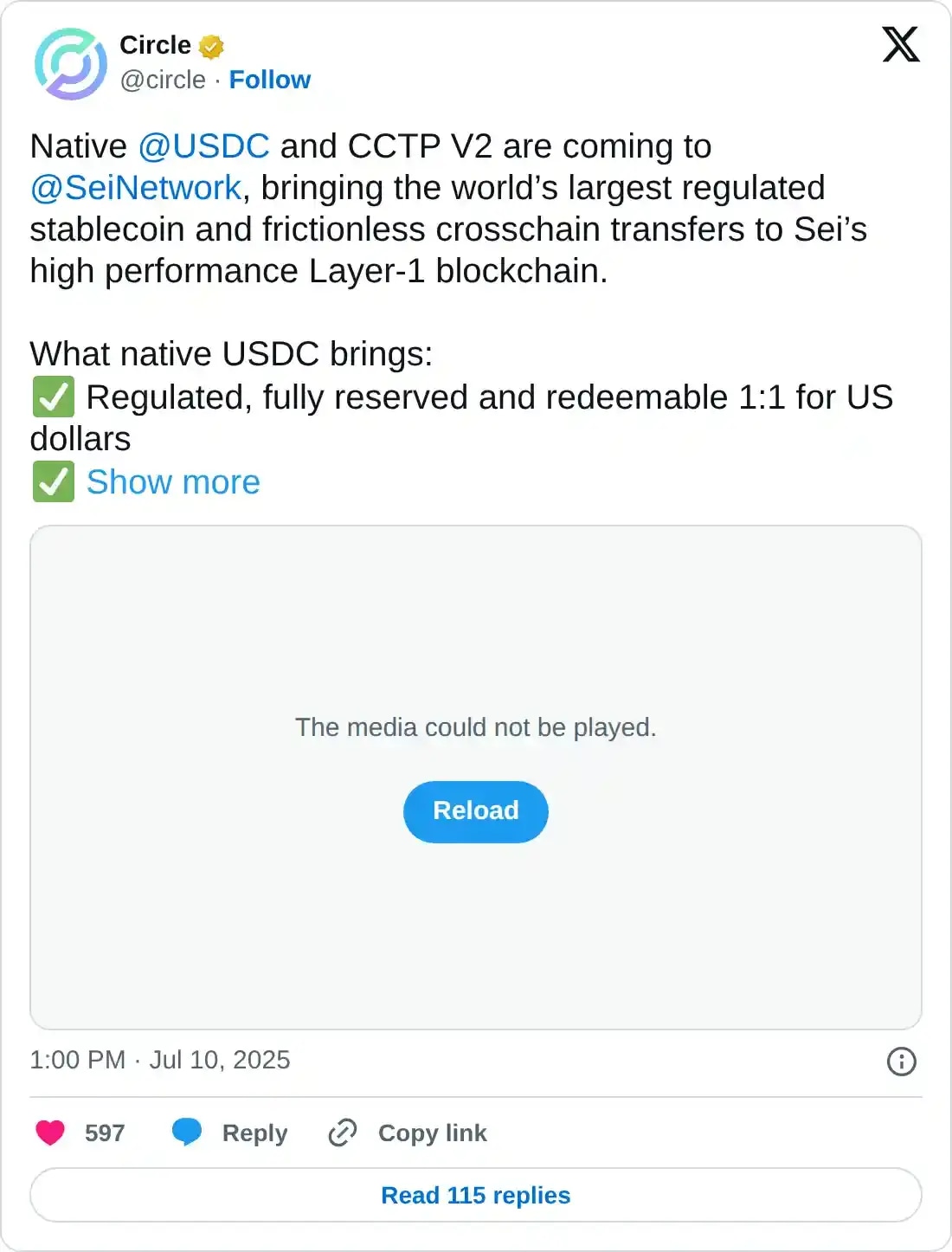Click the @circle handle
Image resolution: width=952 pixels, height=1252 pixels.
pyautogui.click(x=163, y=80)
